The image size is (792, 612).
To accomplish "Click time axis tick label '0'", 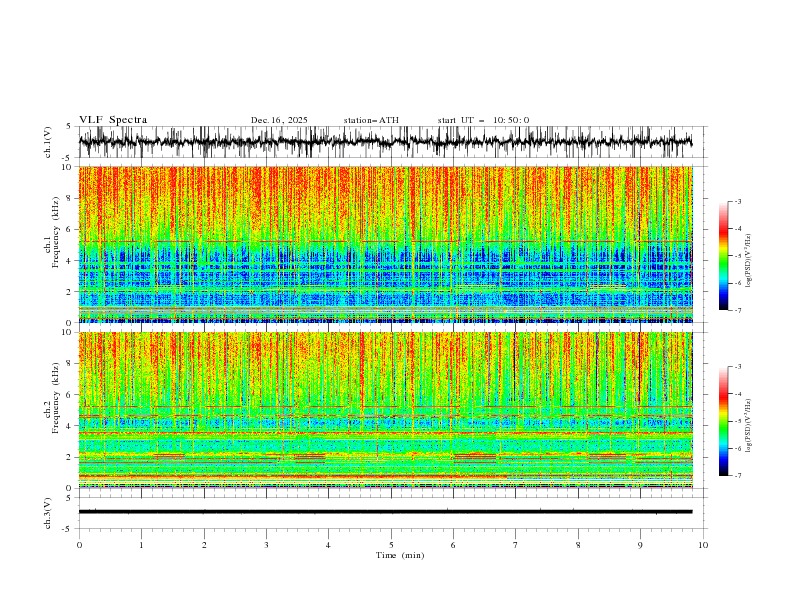I will [79, 545].
